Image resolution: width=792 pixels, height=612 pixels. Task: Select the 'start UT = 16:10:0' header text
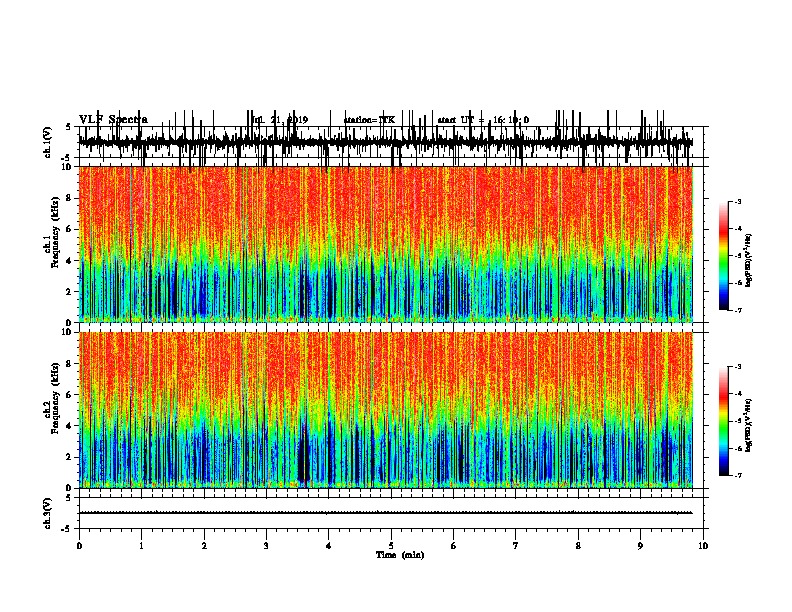483,120
